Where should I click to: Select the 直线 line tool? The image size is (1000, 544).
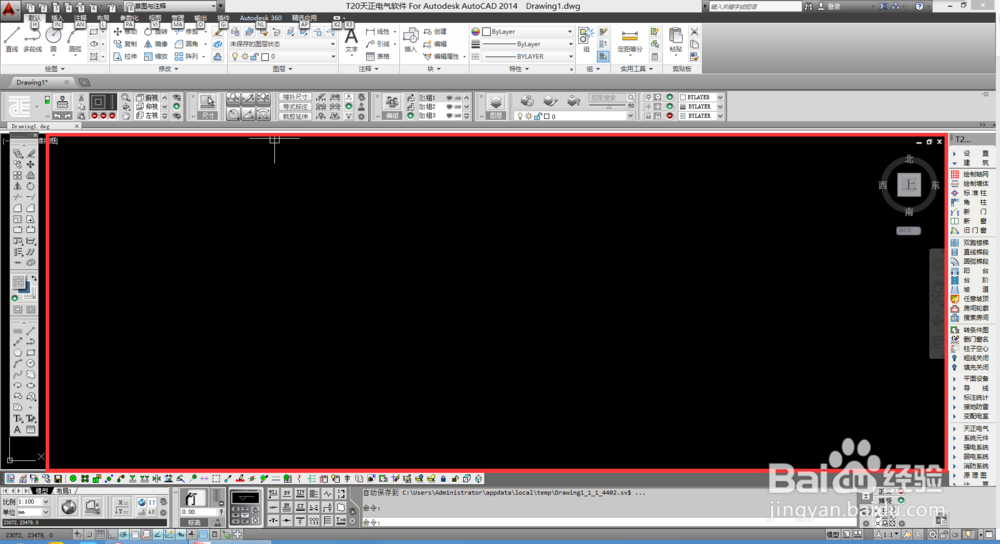[x=11, y=39]
